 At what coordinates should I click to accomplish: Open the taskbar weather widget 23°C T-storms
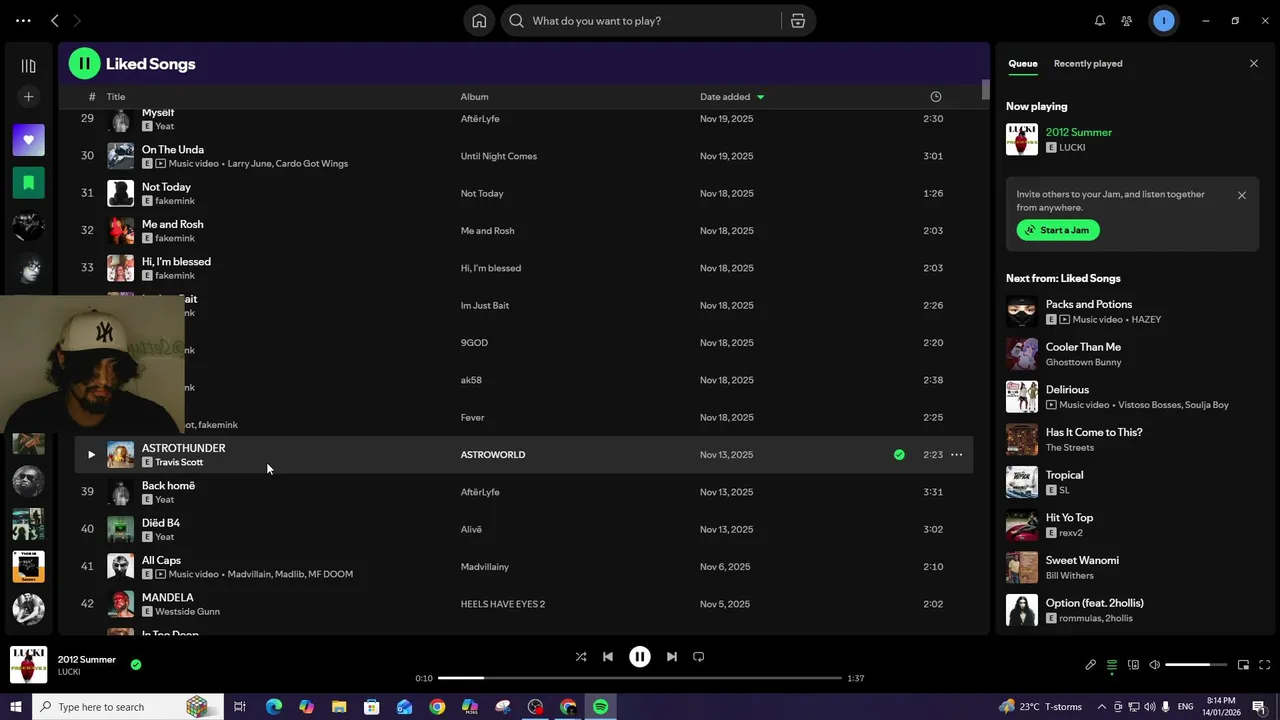1040,707
